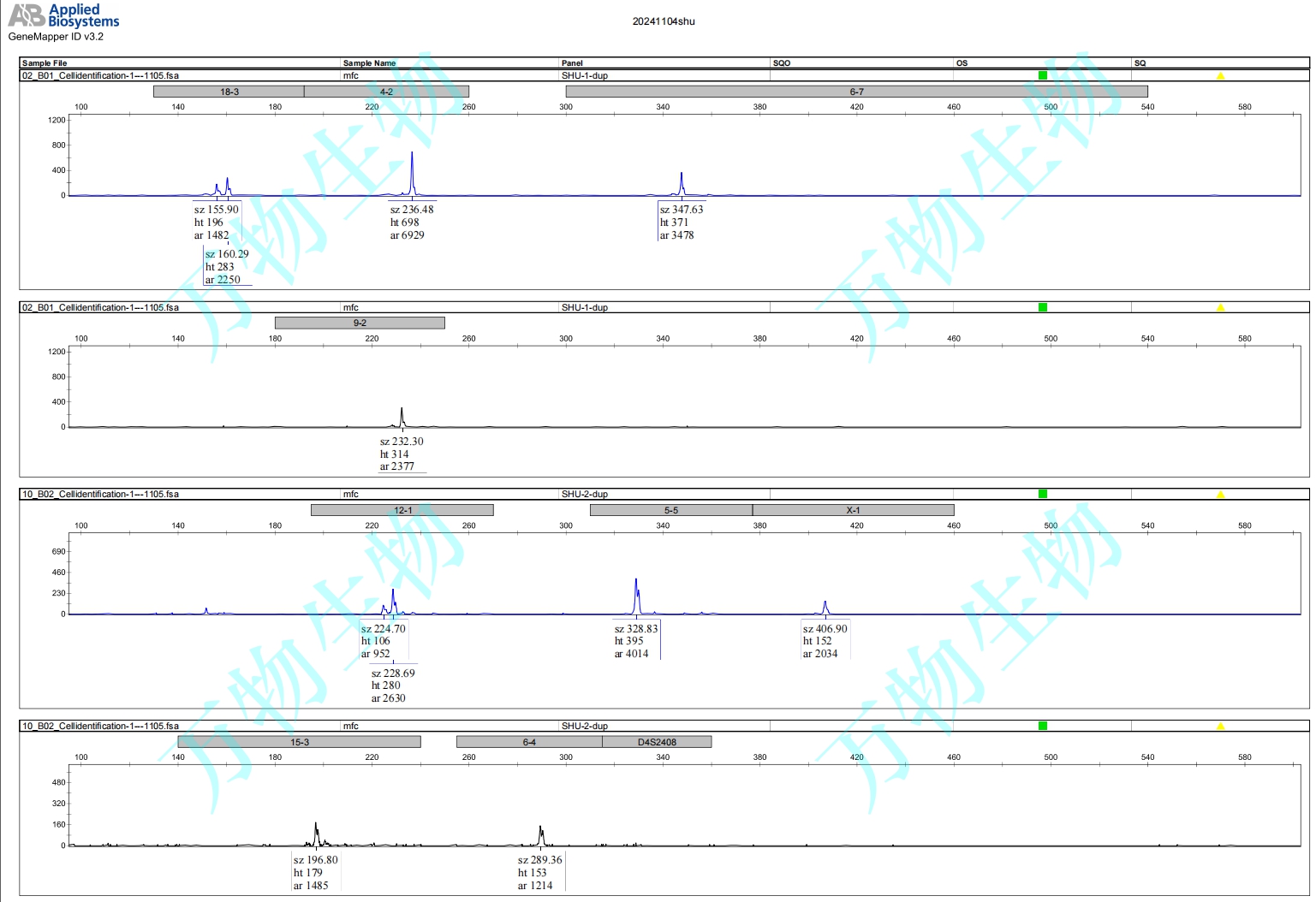Click the 9-2 marker bar
This screenshot has height=902, width=1316.
pyautogui.click(x=360, y=323)
